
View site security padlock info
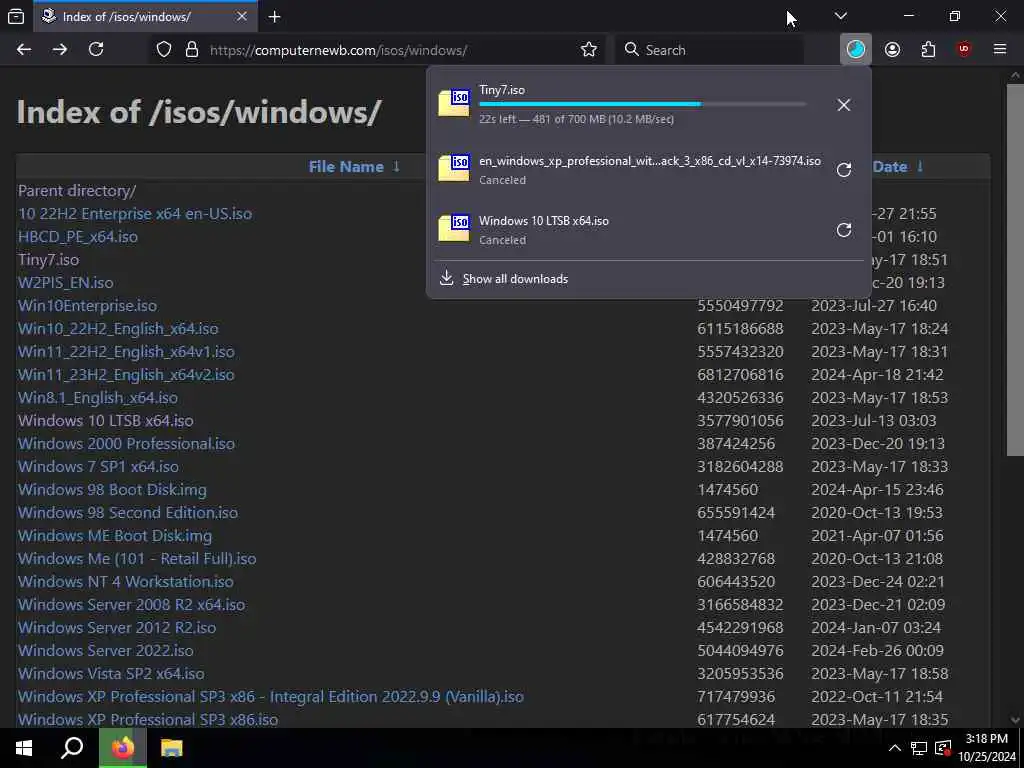coord(191,50)
